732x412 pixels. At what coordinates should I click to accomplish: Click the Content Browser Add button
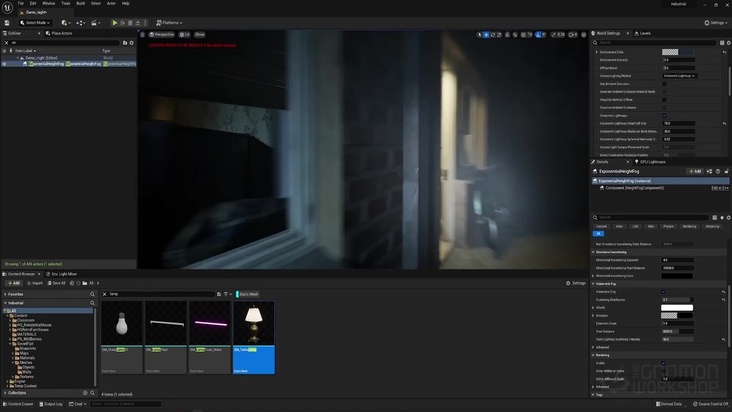14,283
